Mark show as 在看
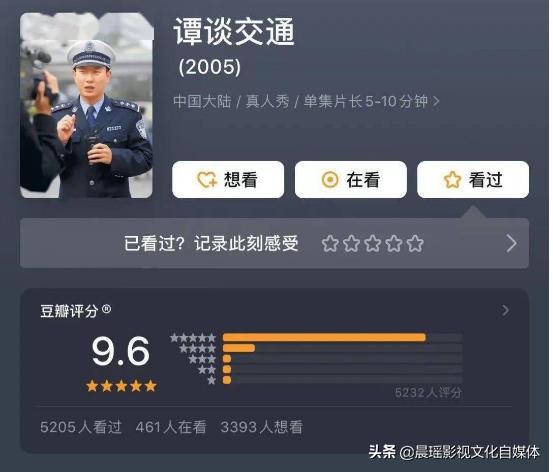The height and width of the screenshot is (472, 553). click(x=351, y=180)
